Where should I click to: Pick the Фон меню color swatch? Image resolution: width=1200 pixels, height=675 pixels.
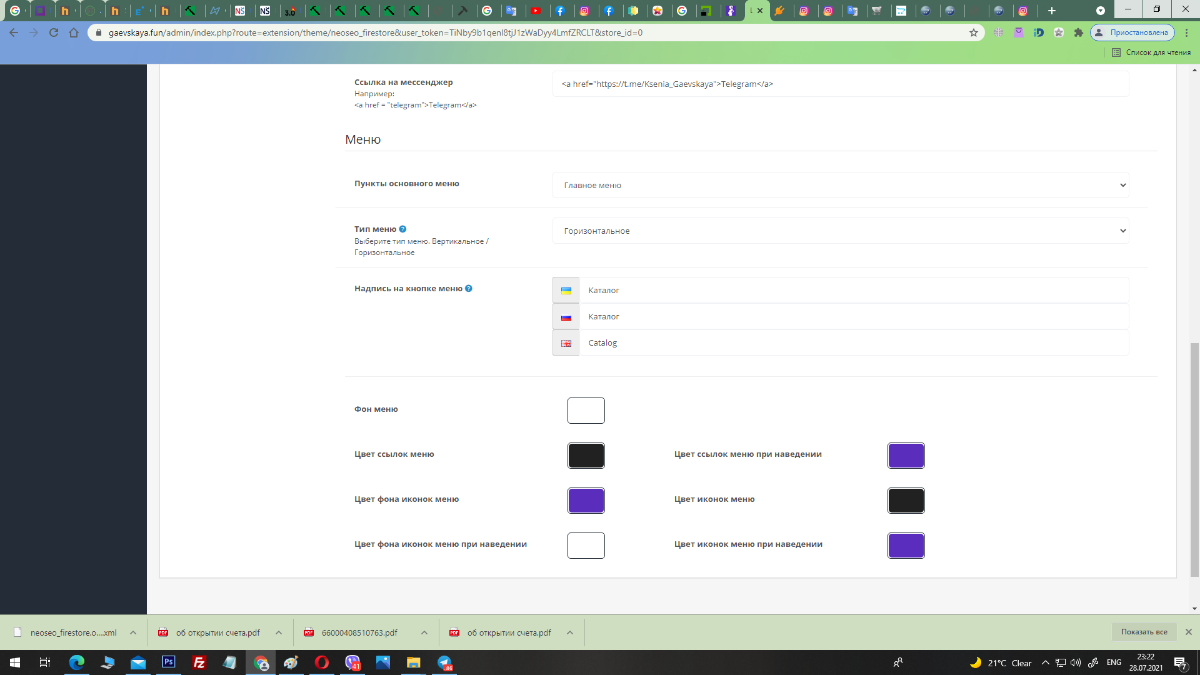(x=586, y=411)
